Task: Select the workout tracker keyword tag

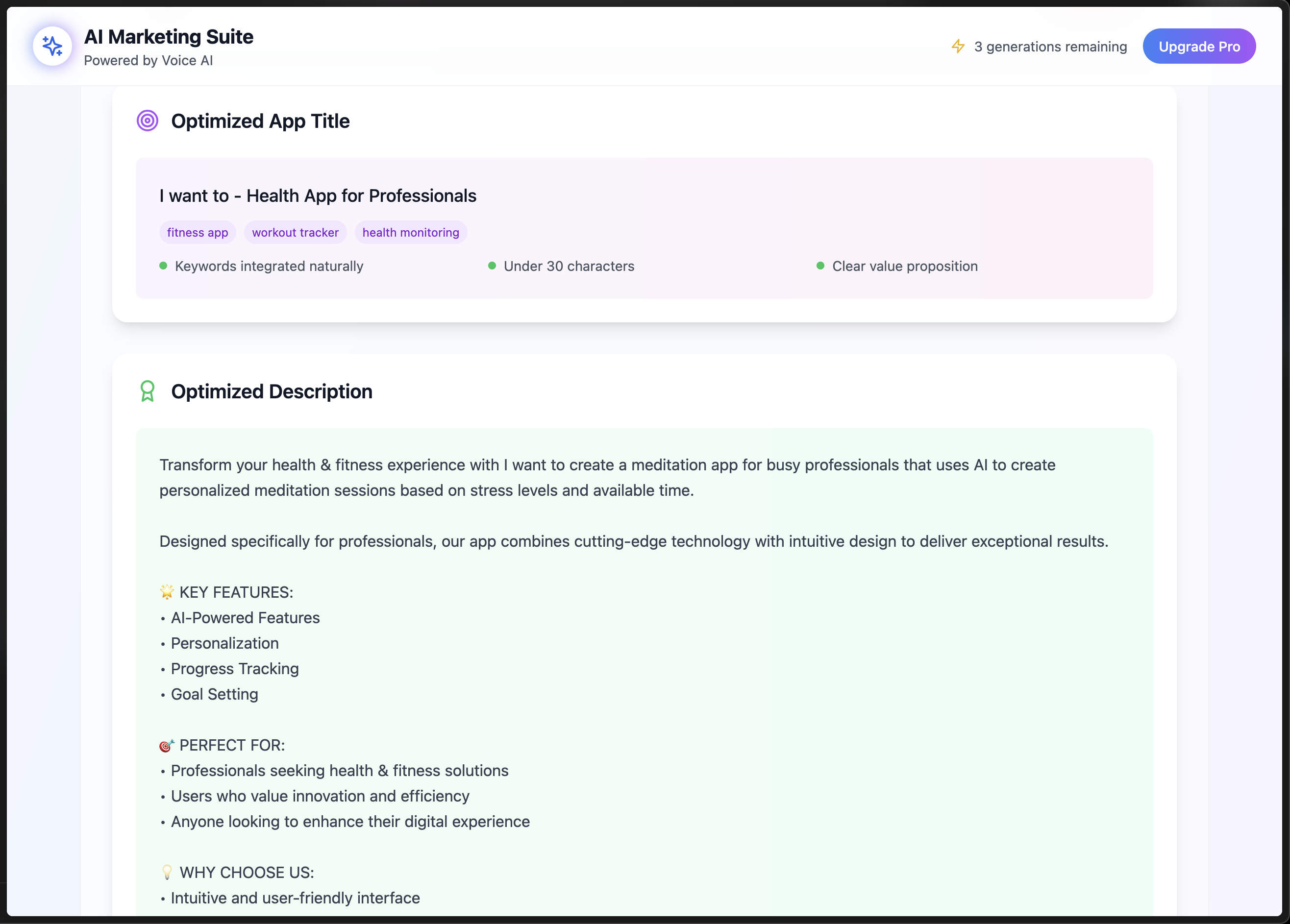Action: click(295, 232)
